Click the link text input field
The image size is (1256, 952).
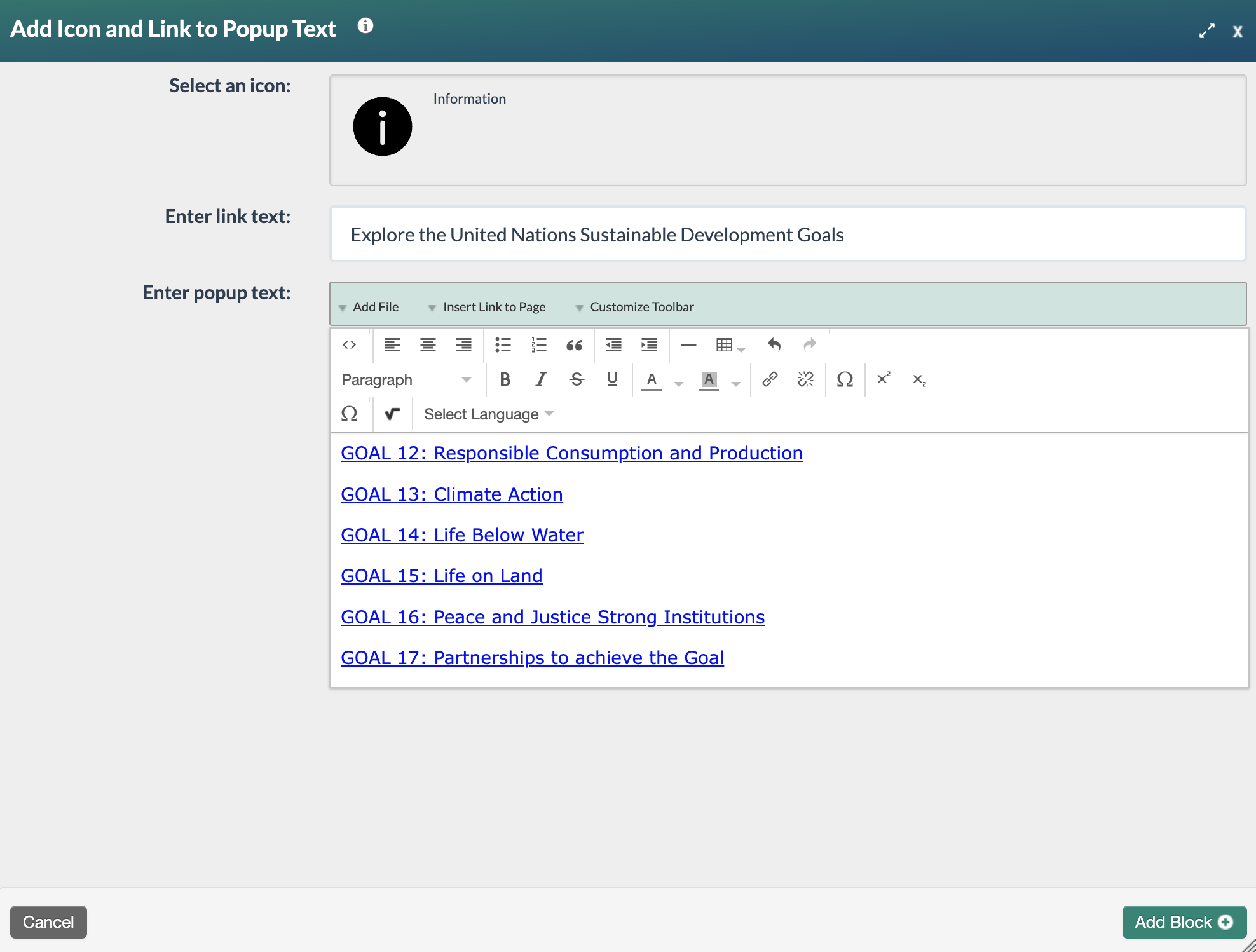(x=788, y=235)
